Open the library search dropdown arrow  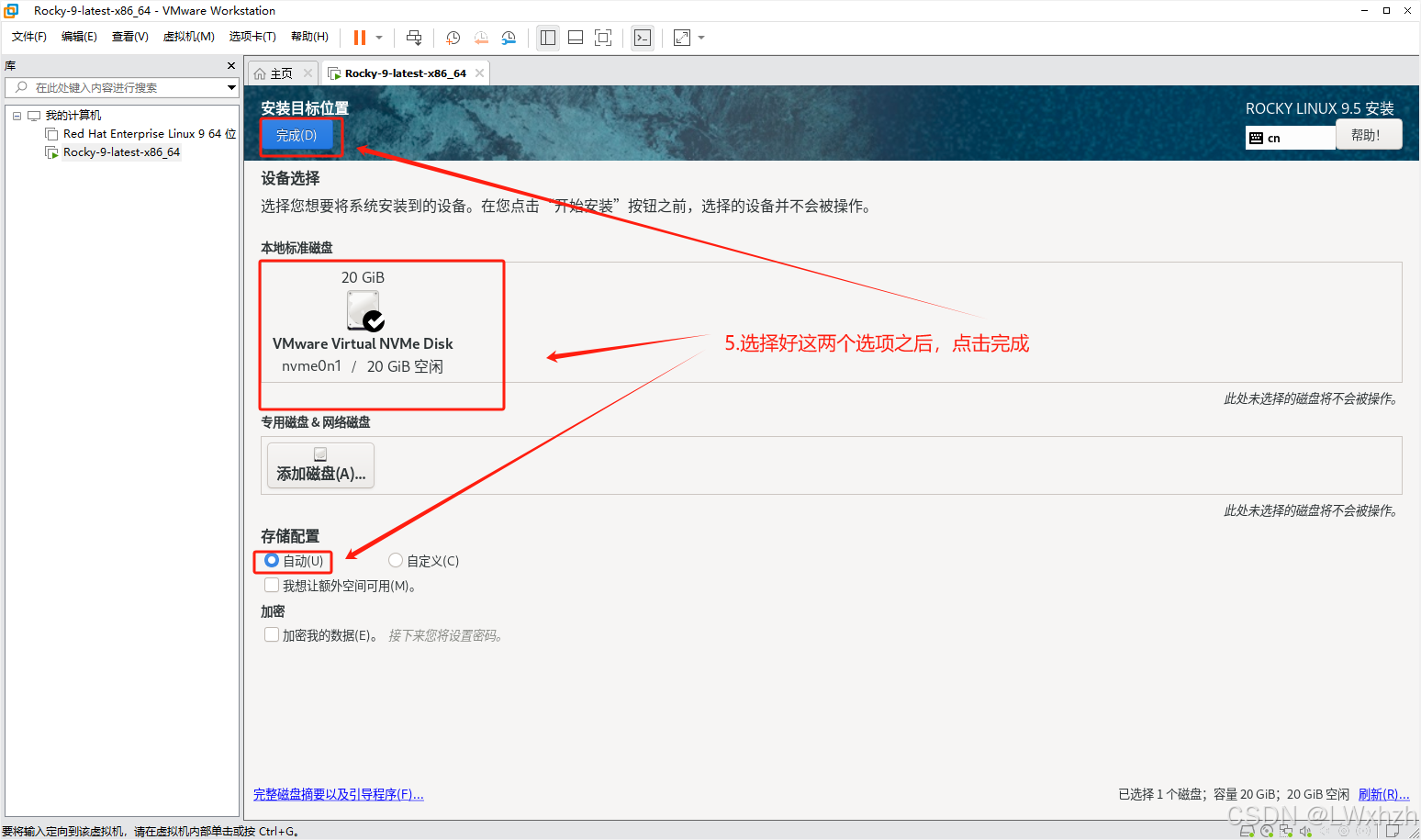coord(232,87)
